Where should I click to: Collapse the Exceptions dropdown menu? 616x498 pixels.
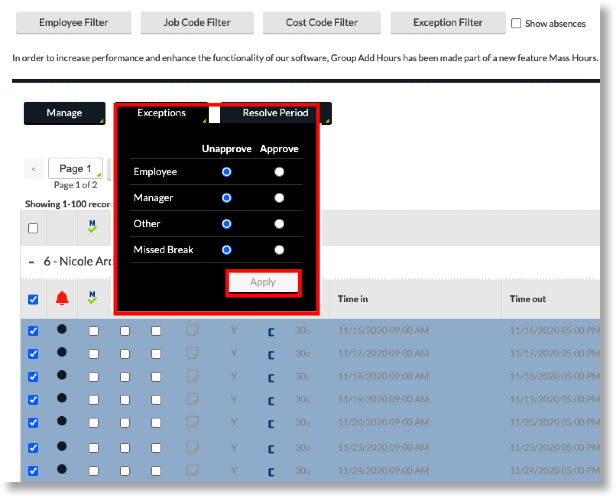tap(162, 113)
